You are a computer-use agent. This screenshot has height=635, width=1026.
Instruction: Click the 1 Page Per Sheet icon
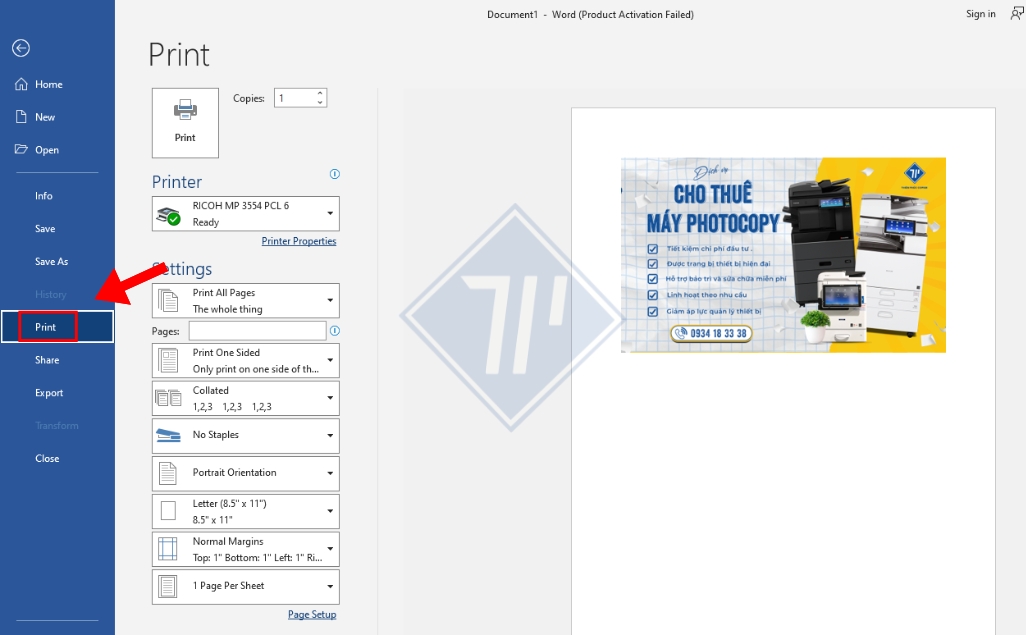coord(168,587)
